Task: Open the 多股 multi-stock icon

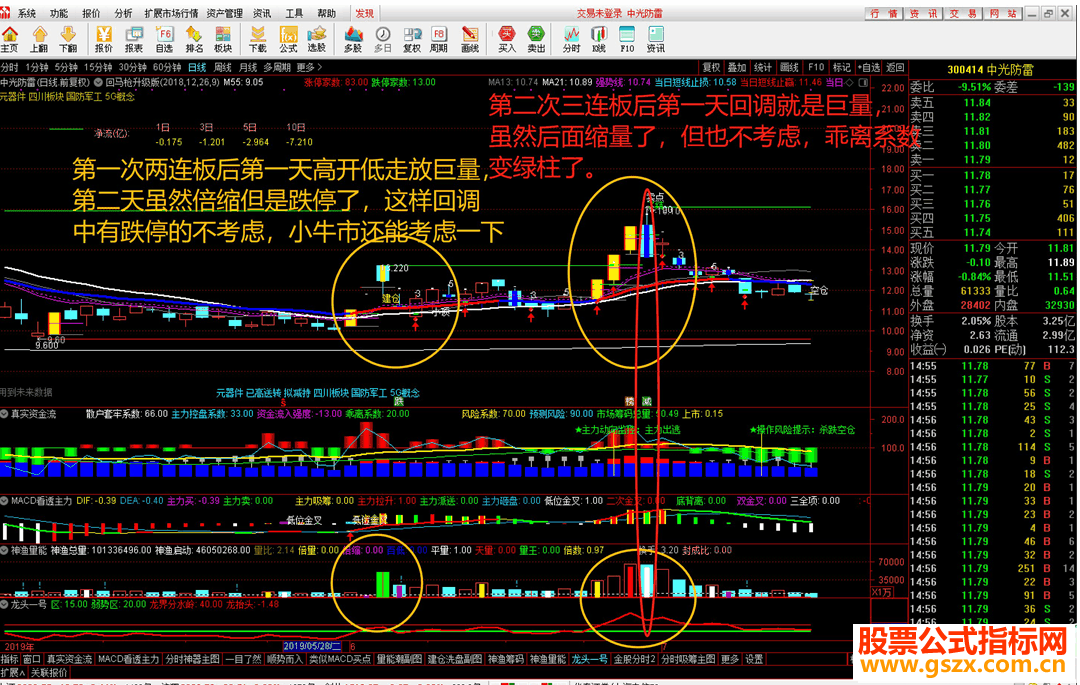Action: 353,39
